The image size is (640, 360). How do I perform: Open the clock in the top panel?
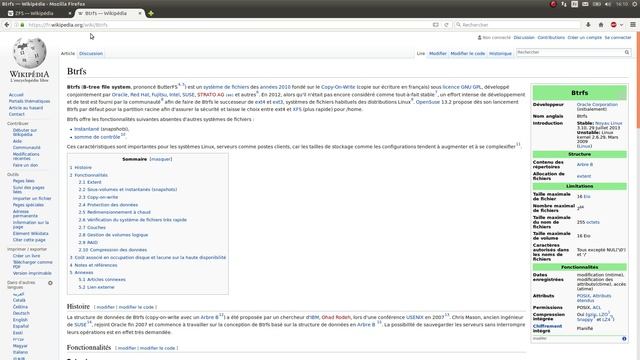tap(622, 4)
